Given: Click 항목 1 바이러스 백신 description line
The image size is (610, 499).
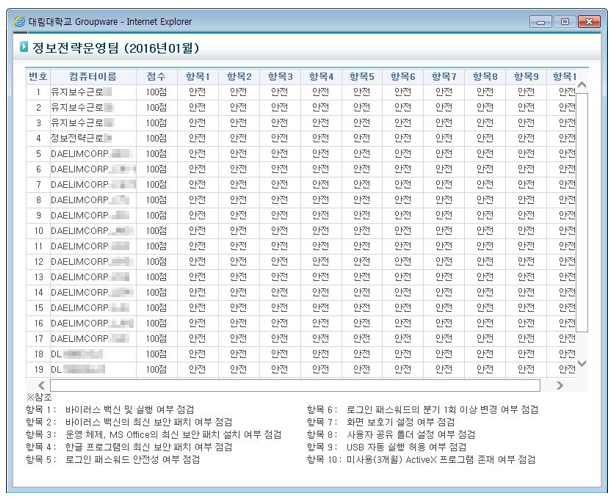Looking at the screenshot, I should tap(110, 410).
